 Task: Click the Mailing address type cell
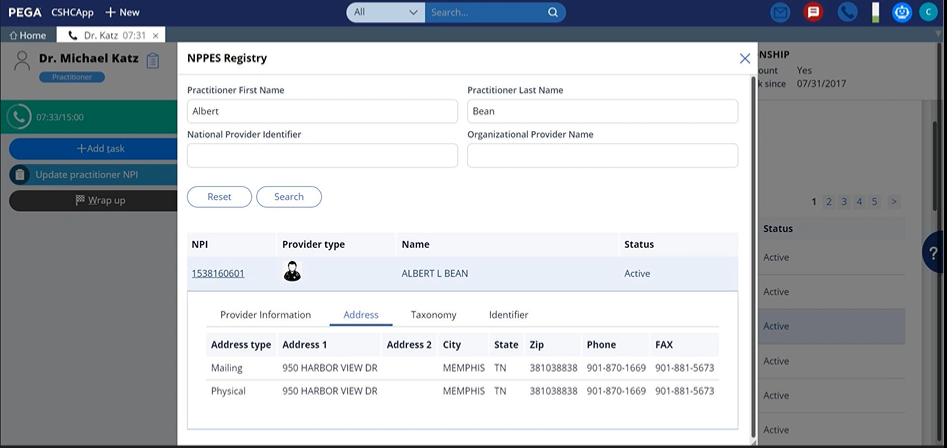pyautogui.click(x=226, y=368)
